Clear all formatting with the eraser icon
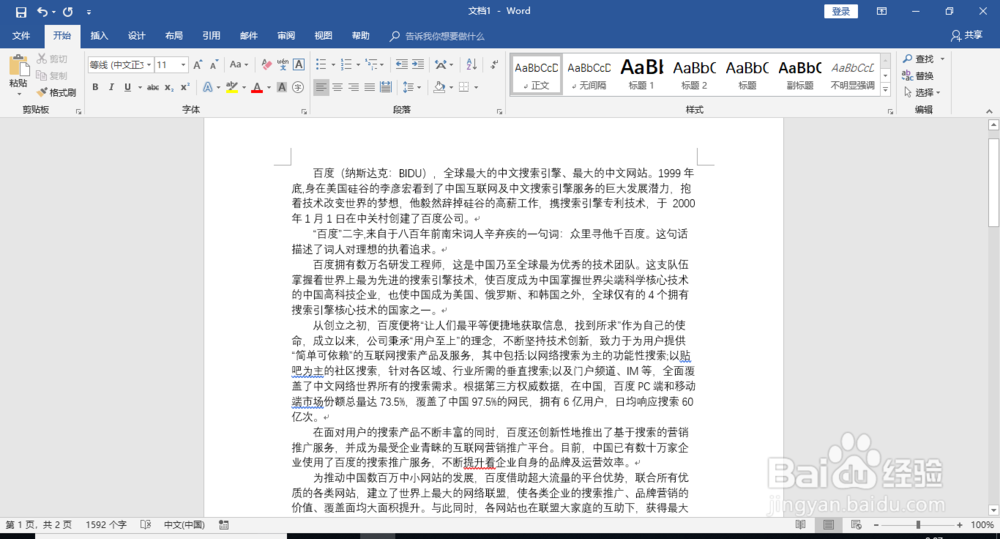1000x539 pixels. click(x=267, y=64)
